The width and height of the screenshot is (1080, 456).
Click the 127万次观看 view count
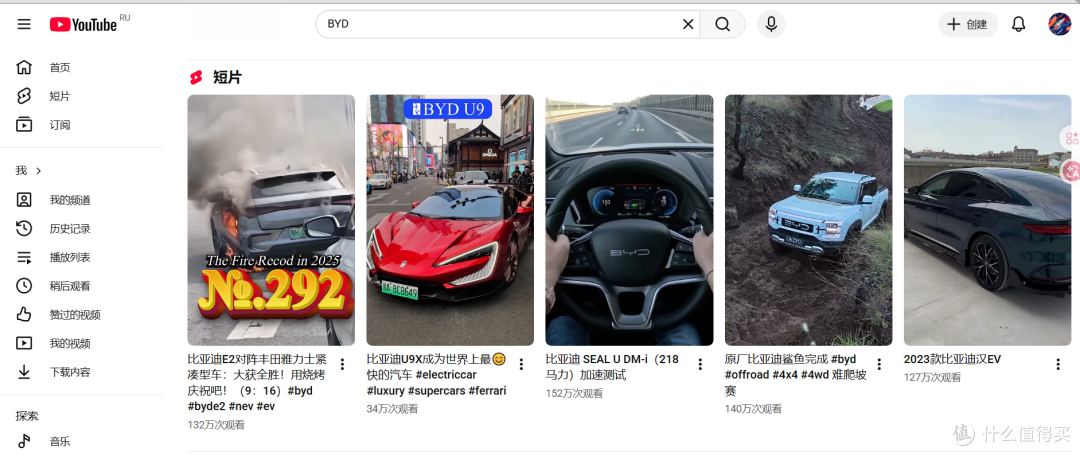tap(932, 377)
